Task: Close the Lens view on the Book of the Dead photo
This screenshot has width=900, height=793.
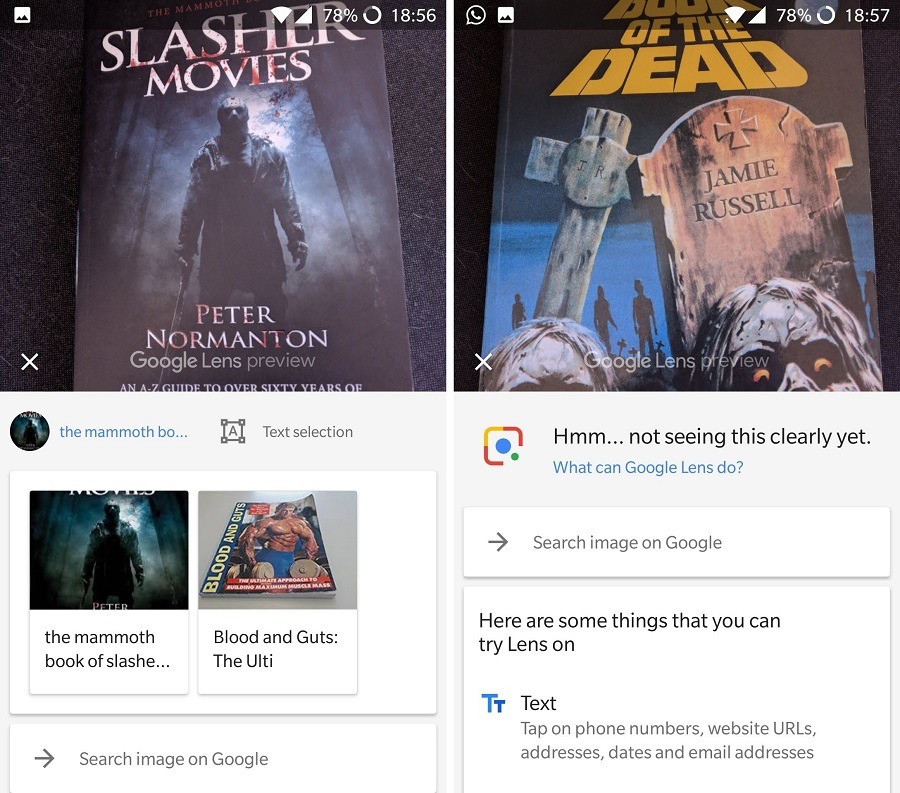Action: [483, 361]
